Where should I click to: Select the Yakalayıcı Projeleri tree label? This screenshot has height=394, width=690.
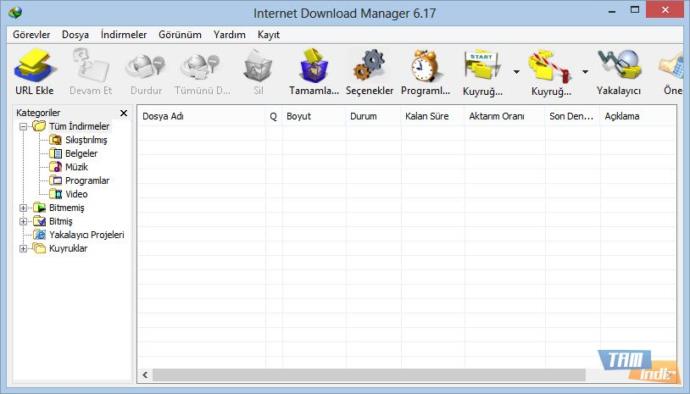tap(87, 235)
